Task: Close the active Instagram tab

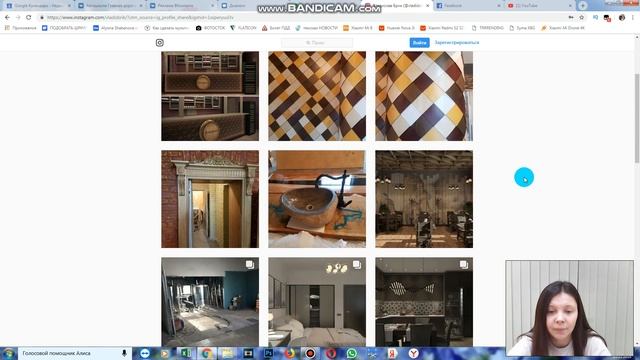Action: pos(427,6)
